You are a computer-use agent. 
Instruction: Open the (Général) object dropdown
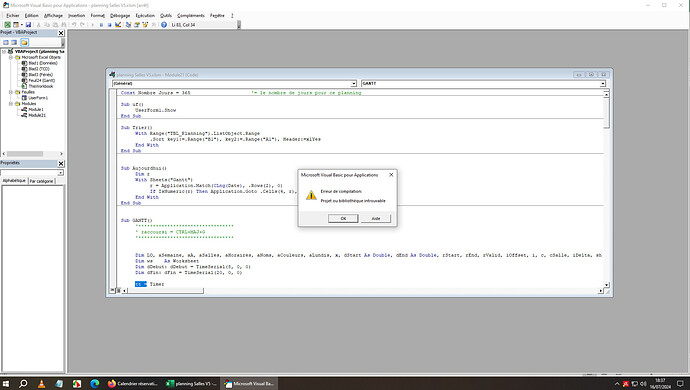tap(234, 83)
